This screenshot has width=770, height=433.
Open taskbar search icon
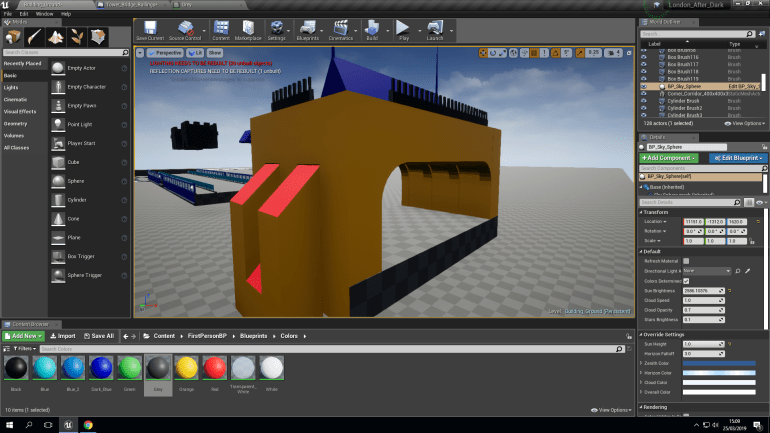[x=28, y=425]
